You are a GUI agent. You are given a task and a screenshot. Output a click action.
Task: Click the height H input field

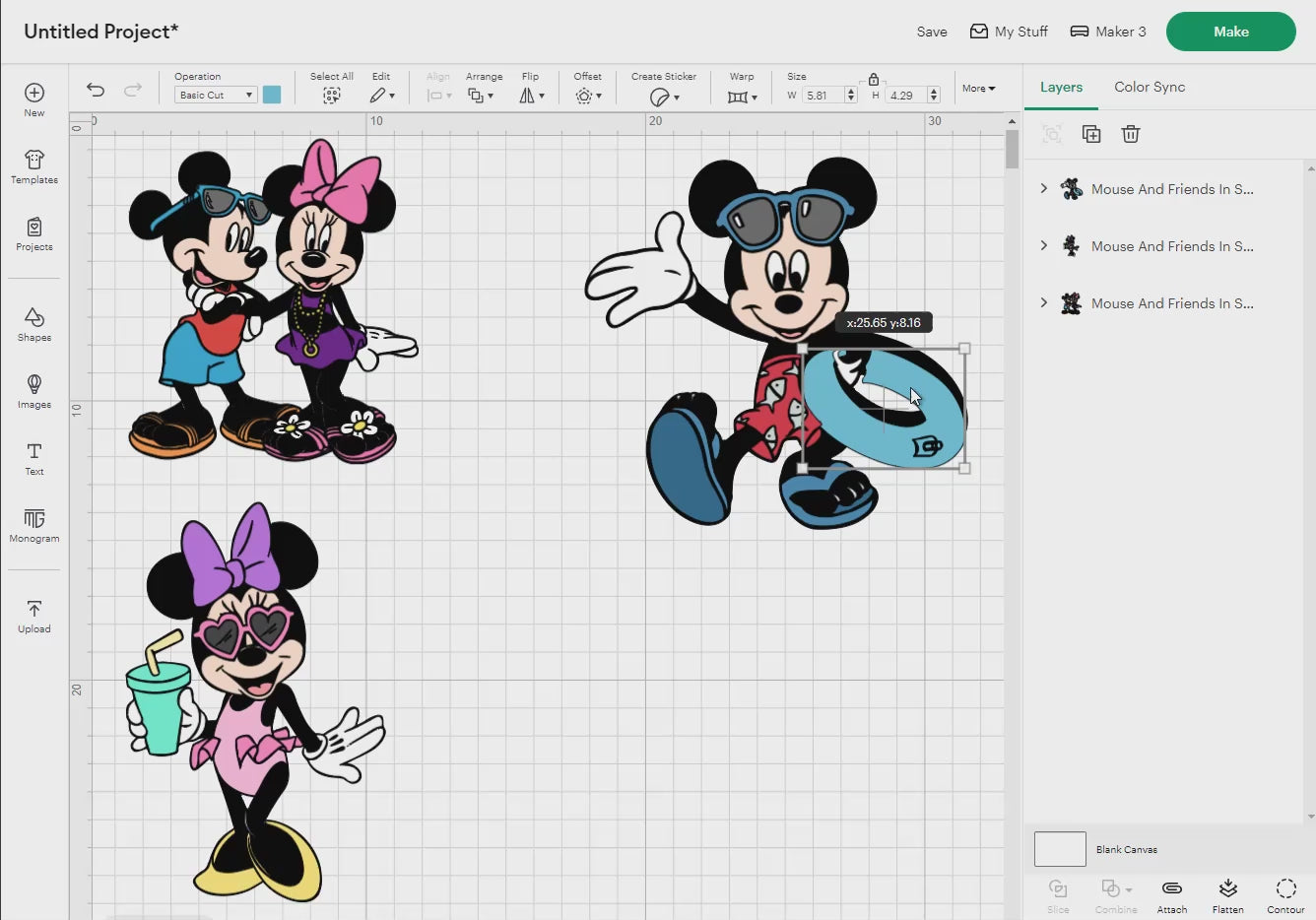(x=907, y=96)
